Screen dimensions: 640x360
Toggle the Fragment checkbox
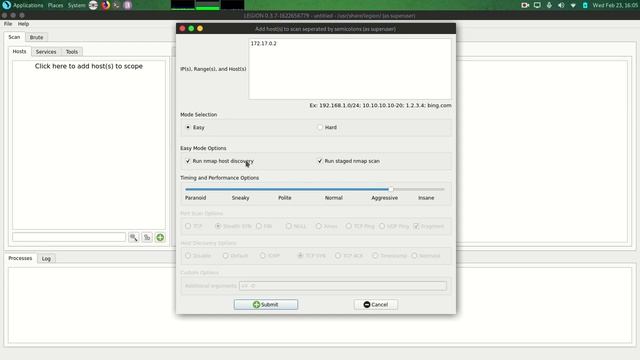point(416,226)
